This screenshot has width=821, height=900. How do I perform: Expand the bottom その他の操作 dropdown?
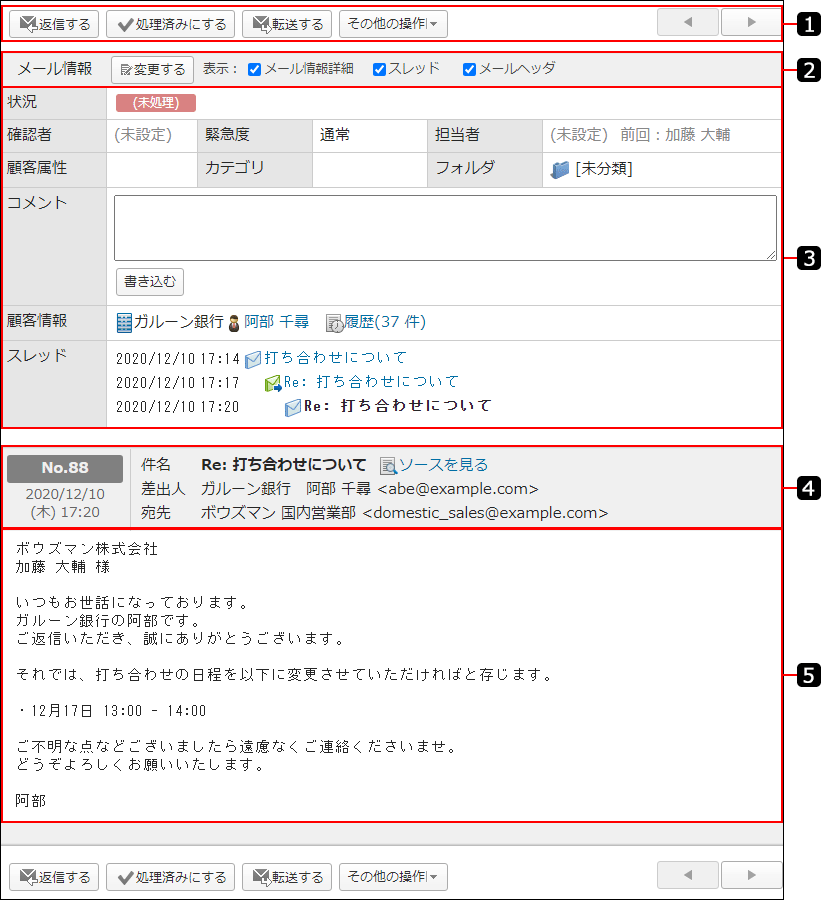[x=393, y=877]
